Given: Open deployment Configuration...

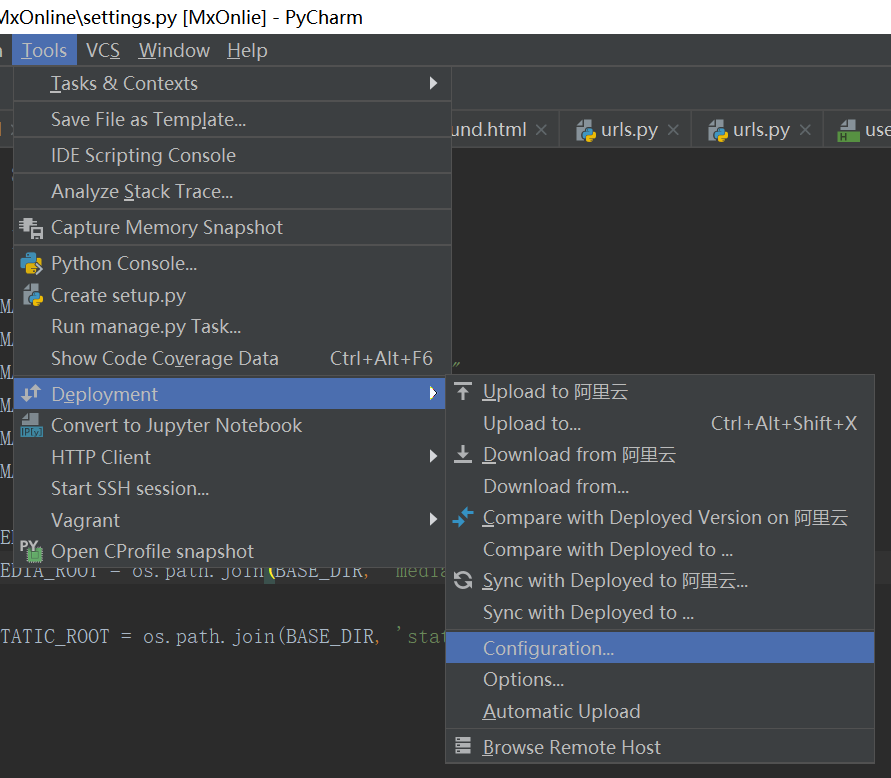Looking at the screenshot, I should pyautogui.click(x=660, y=648).
